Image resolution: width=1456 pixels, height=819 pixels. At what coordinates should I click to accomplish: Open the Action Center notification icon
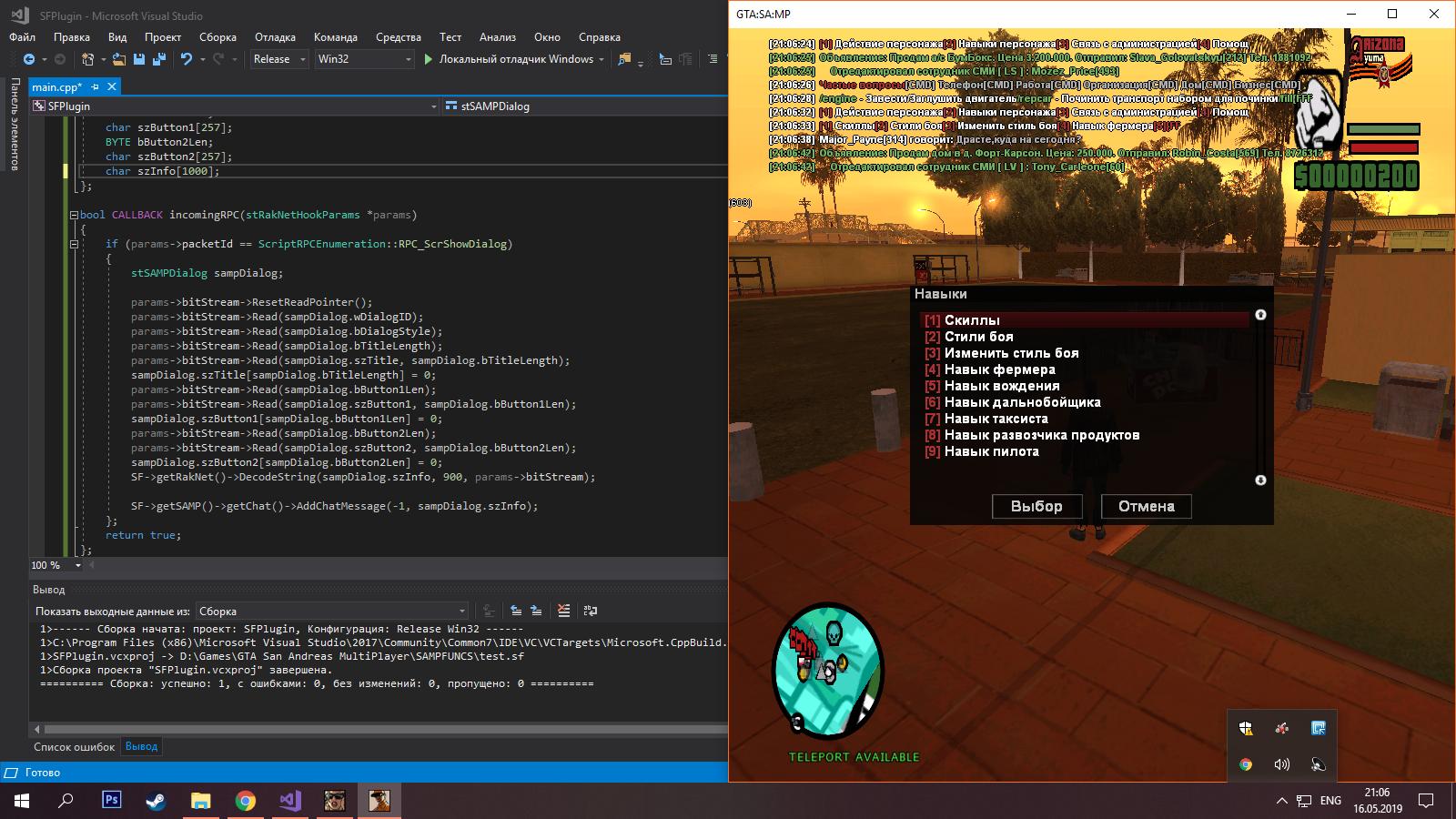tap(1426, 801)
